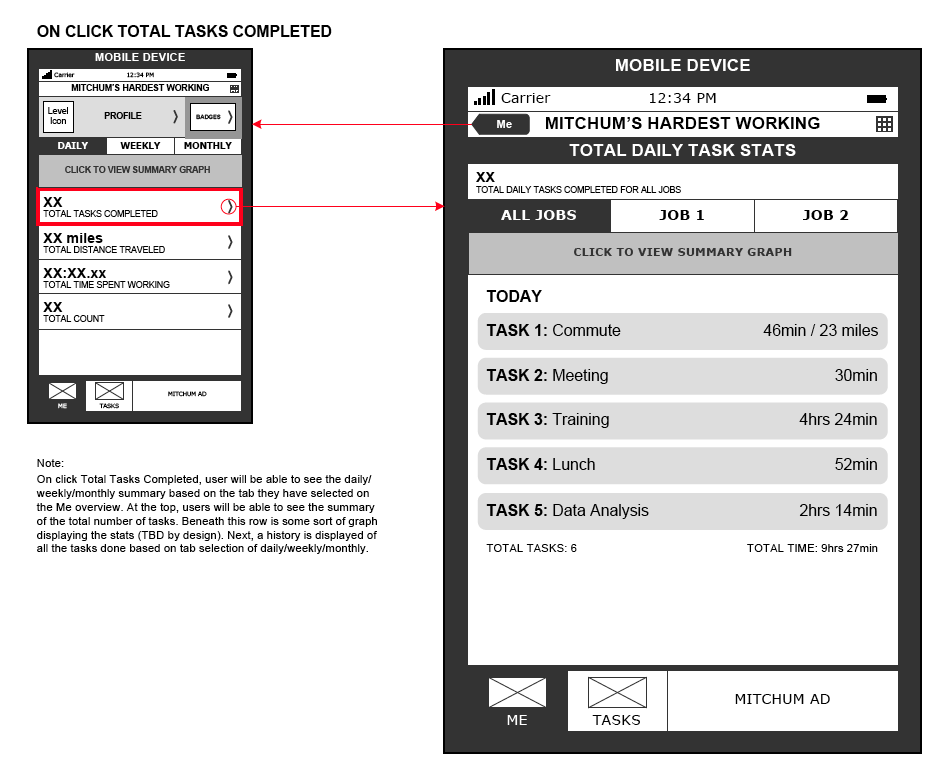The height and width of the screenshot is (781, 947).
Task: Click 12:34 PM time in small device
Action: (140, 75)
